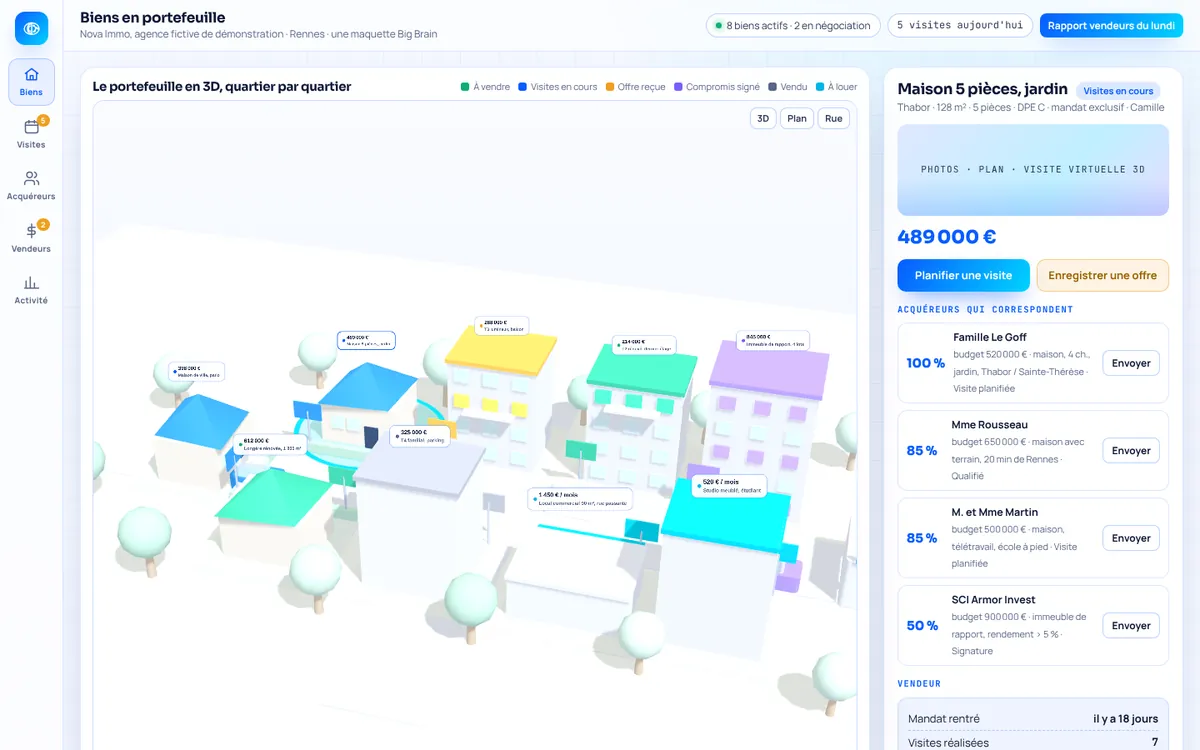Screen dimensions: 1200x750
Task: Click the Acquéreurs qui correspondent section header
Action: point(985,309)
